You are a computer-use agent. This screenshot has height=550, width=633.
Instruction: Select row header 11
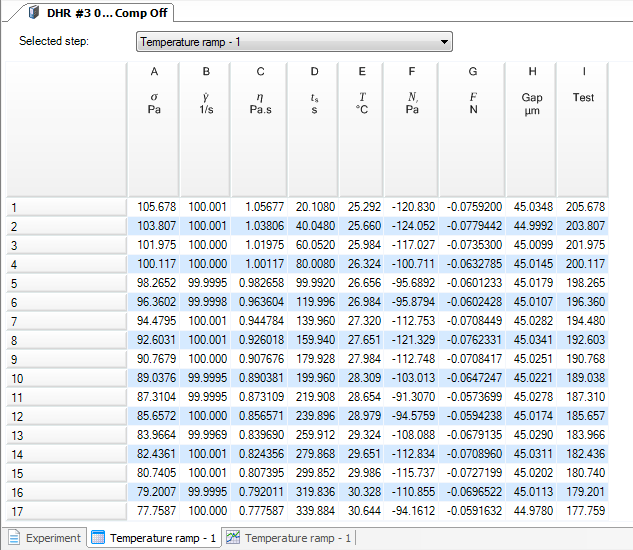point(67,397)
